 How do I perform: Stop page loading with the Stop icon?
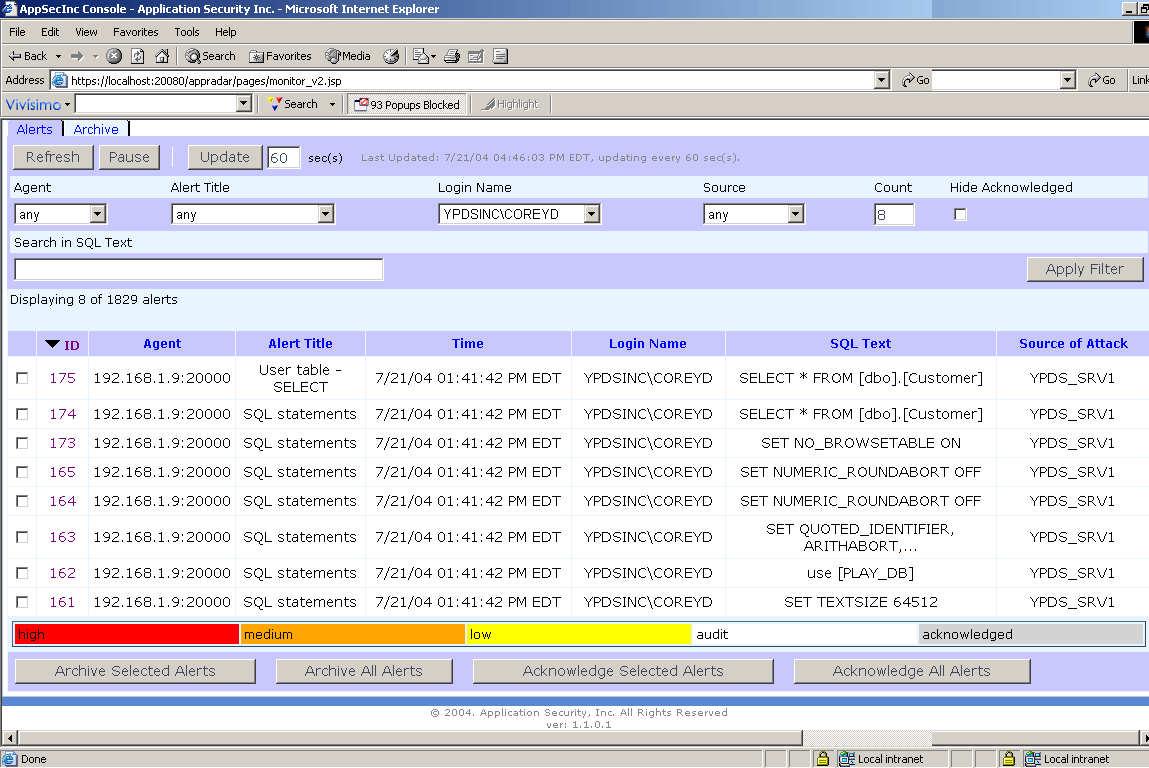point(114,56)
